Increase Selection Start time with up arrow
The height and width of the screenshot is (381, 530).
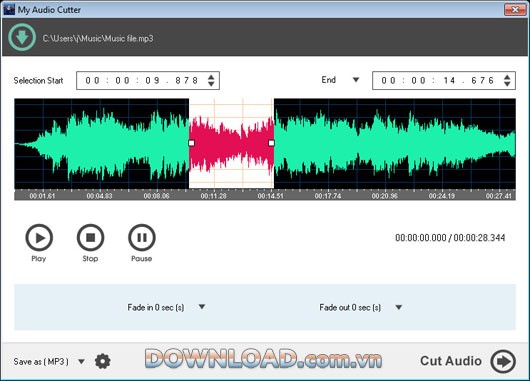pyautogui.click(x=211, y=77)
